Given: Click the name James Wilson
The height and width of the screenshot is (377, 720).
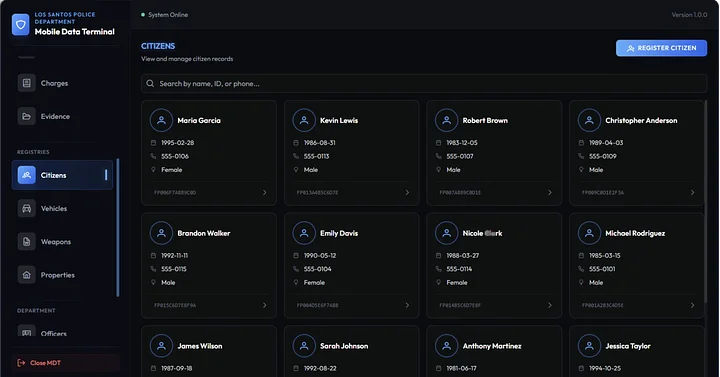Looking at the screenshot, I should click(200, 346).
